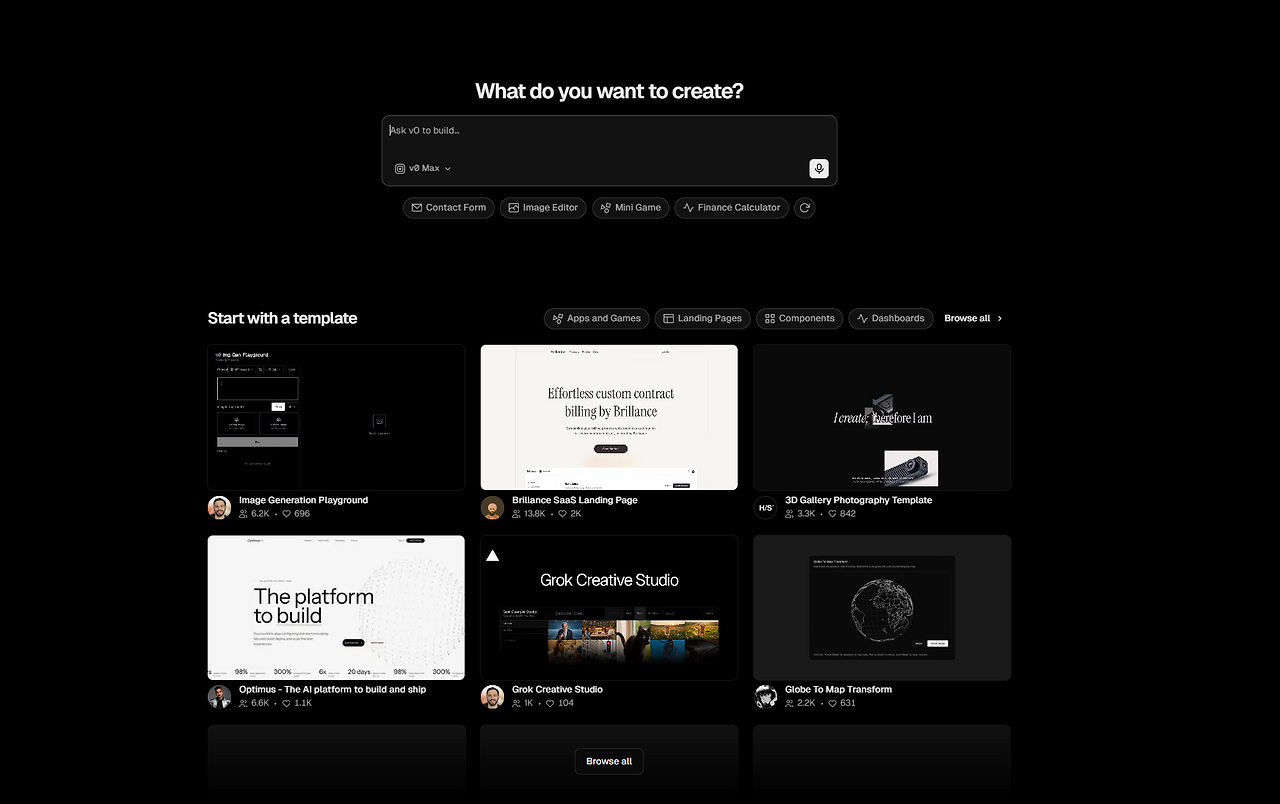This screenshot has width=1280, height=804.
Task: Click the users icon under Globe To Map Transform
Action: [x=790, y=703]
